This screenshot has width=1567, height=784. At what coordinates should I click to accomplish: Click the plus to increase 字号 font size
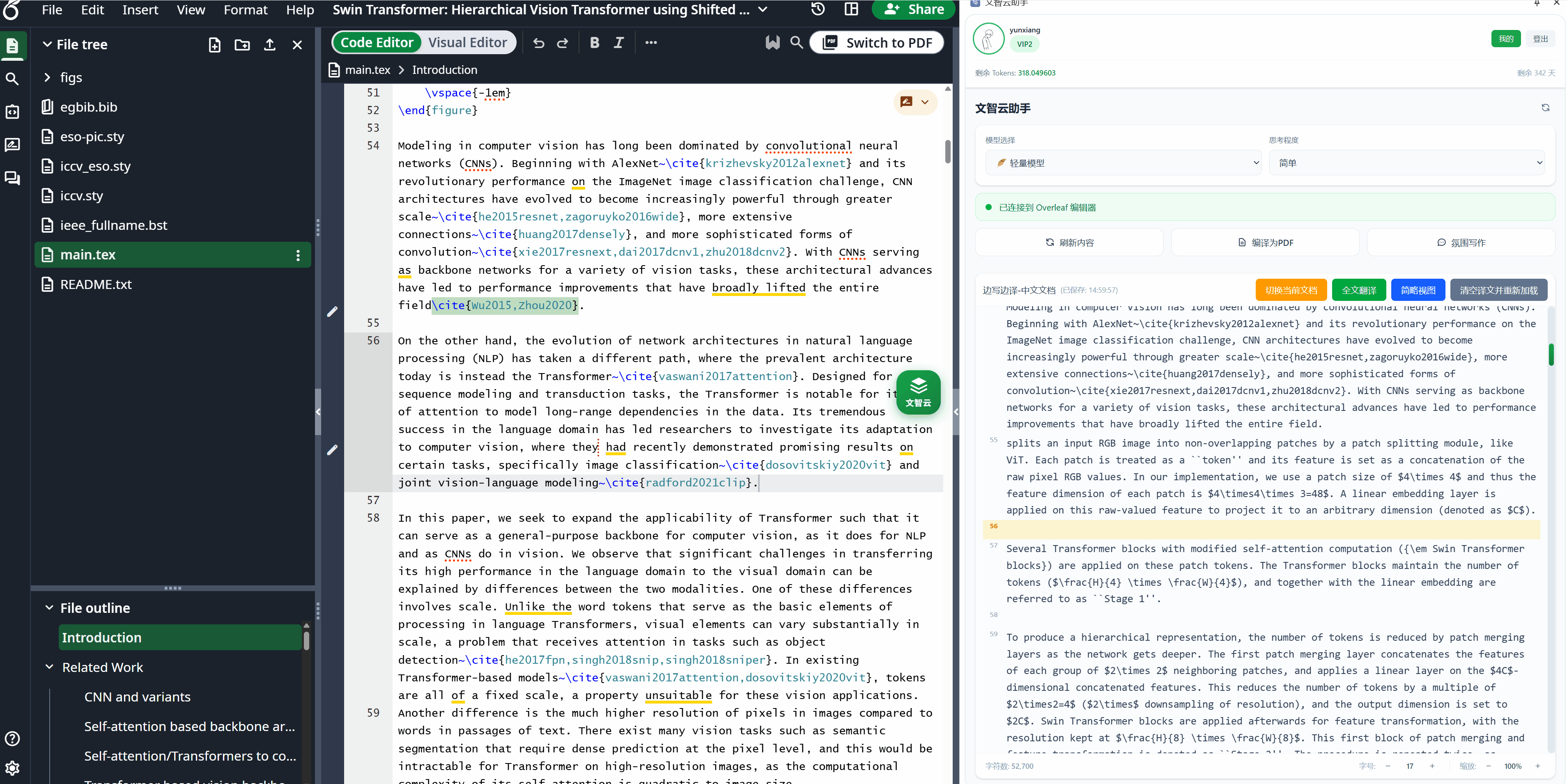tap(1432, 766)
